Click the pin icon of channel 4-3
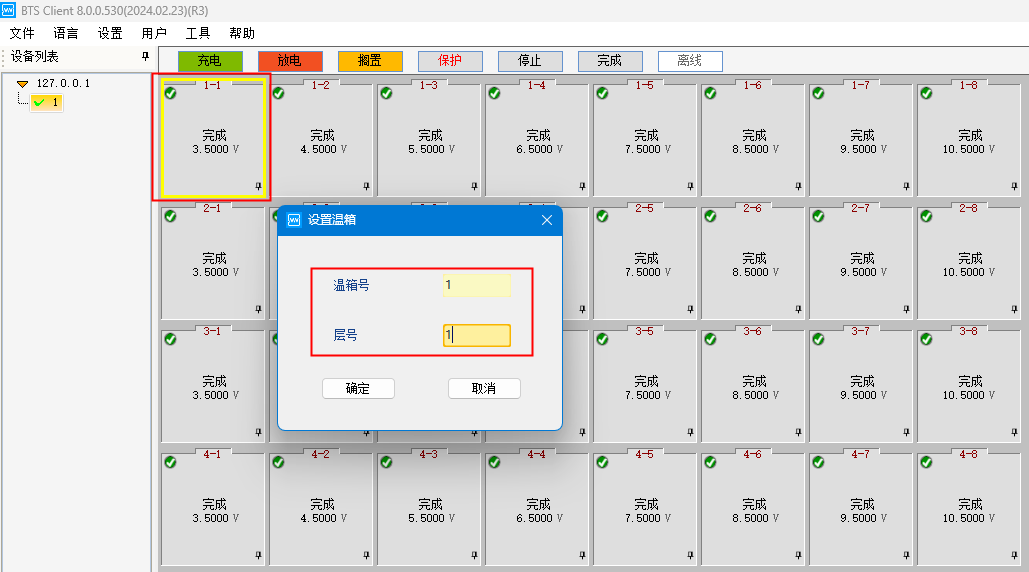This screenshot has width=1029, height=572. pyautogui.click(x=474, y=555)
